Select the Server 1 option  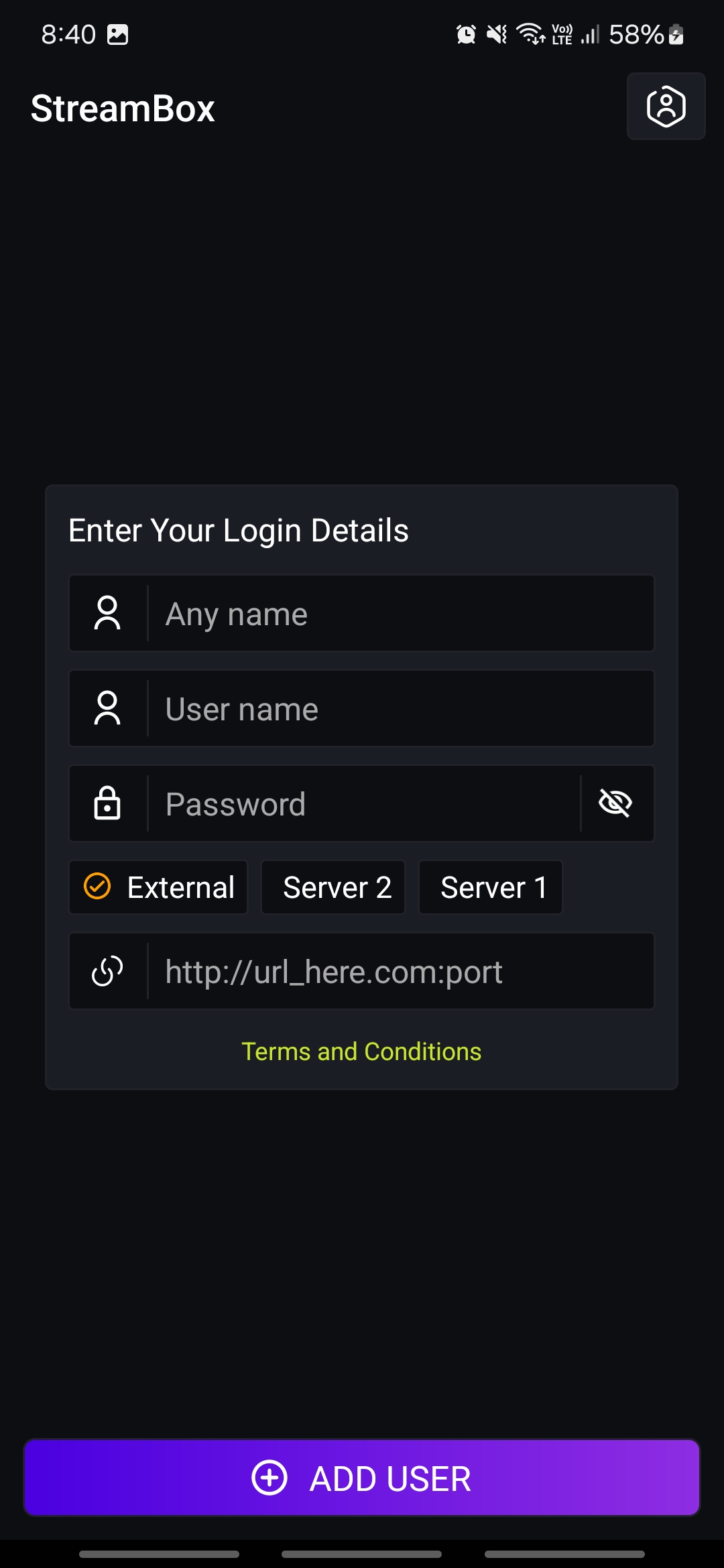pos(491,887)
